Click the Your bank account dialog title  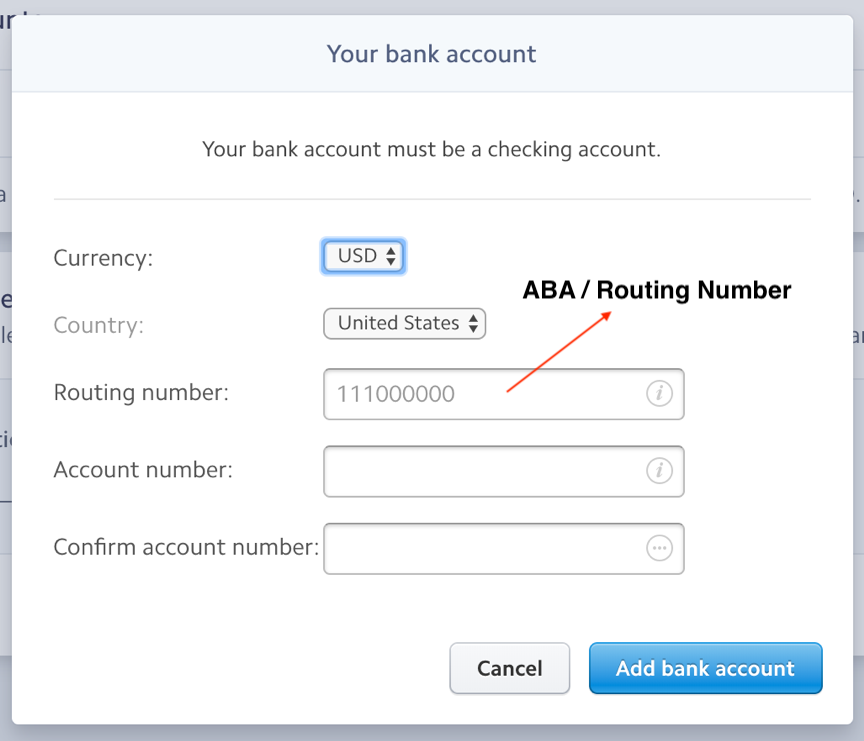click(431, 54)
